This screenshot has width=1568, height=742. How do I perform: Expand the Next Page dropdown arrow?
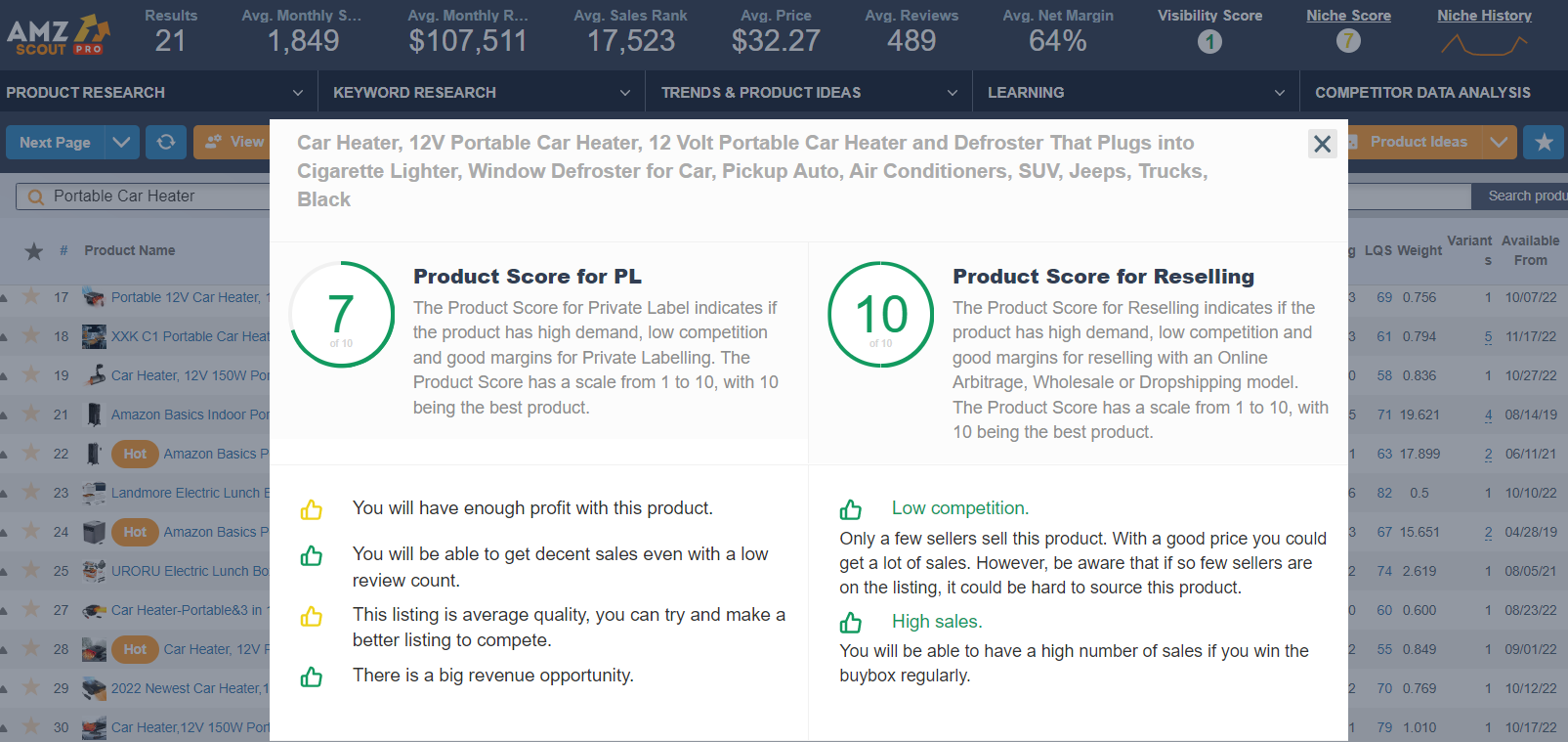[121, 142]
